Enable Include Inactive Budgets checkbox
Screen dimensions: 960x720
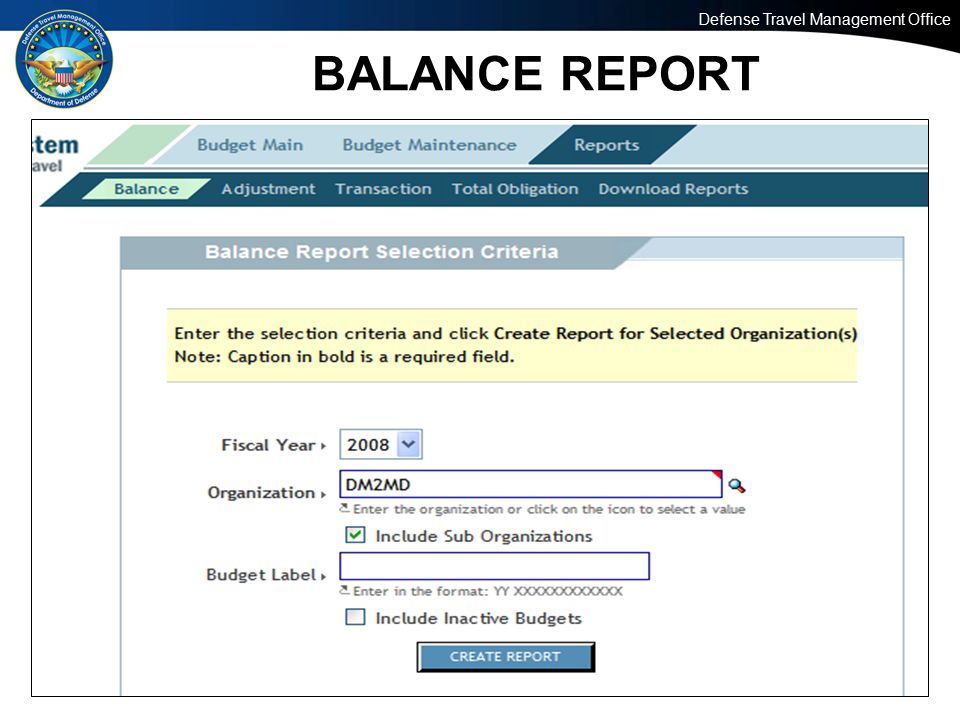click(x=355, y=617)
